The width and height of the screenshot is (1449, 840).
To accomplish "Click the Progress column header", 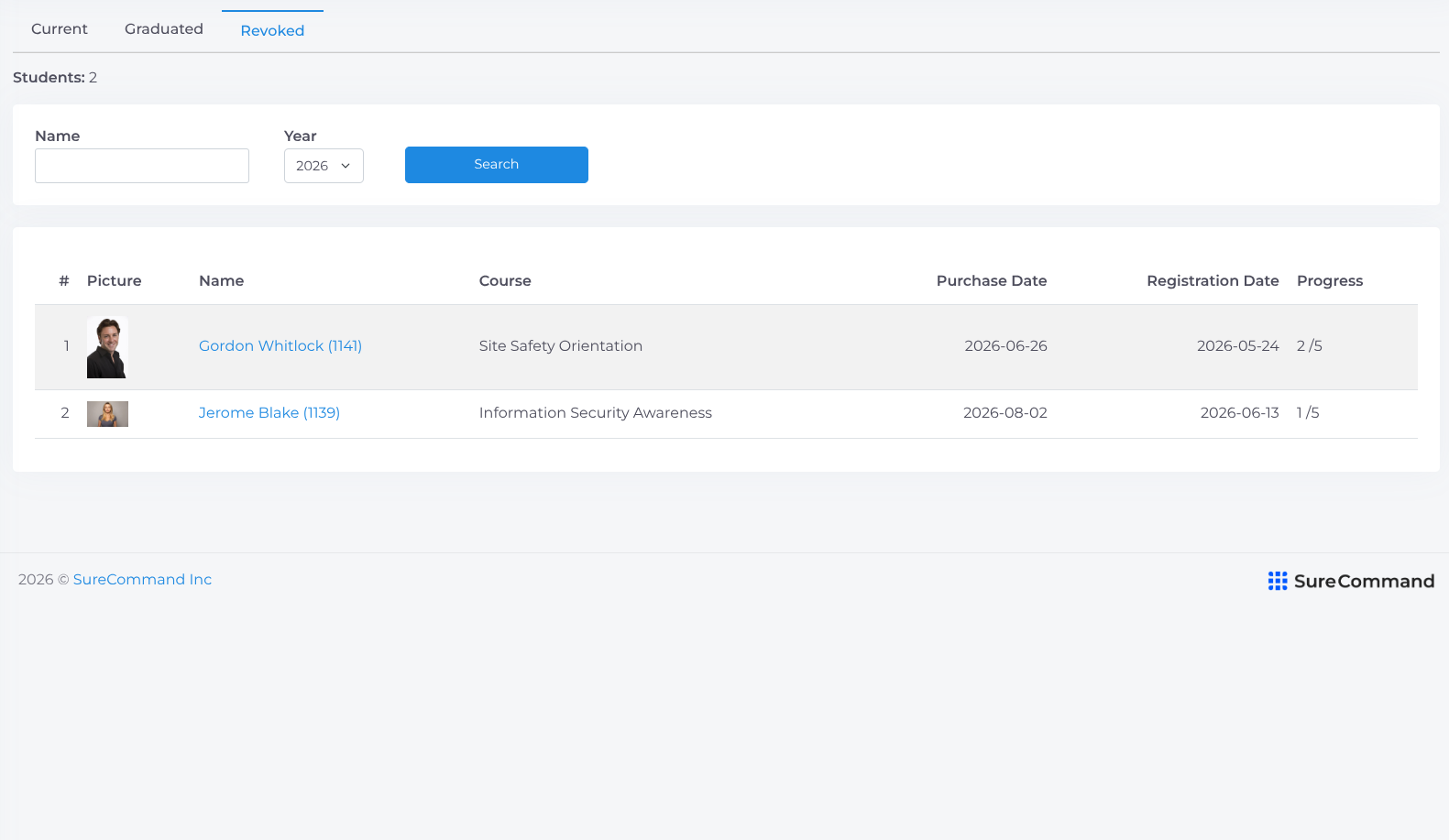I will (1330, 281).
